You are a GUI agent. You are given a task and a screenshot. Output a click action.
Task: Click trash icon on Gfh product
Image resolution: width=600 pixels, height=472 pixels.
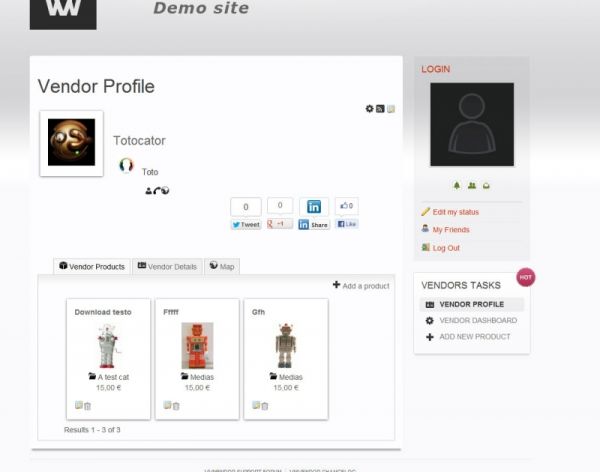265,406
